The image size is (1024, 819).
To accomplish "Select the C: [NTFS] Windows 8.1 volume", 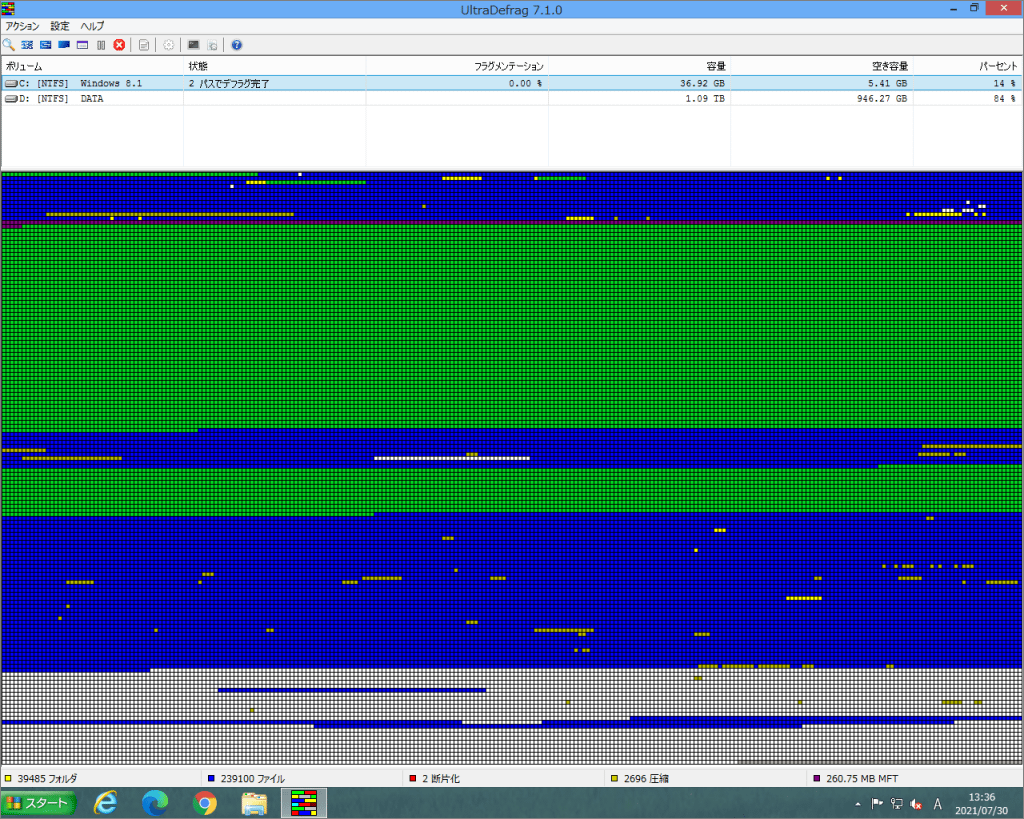I will (511, 83).
